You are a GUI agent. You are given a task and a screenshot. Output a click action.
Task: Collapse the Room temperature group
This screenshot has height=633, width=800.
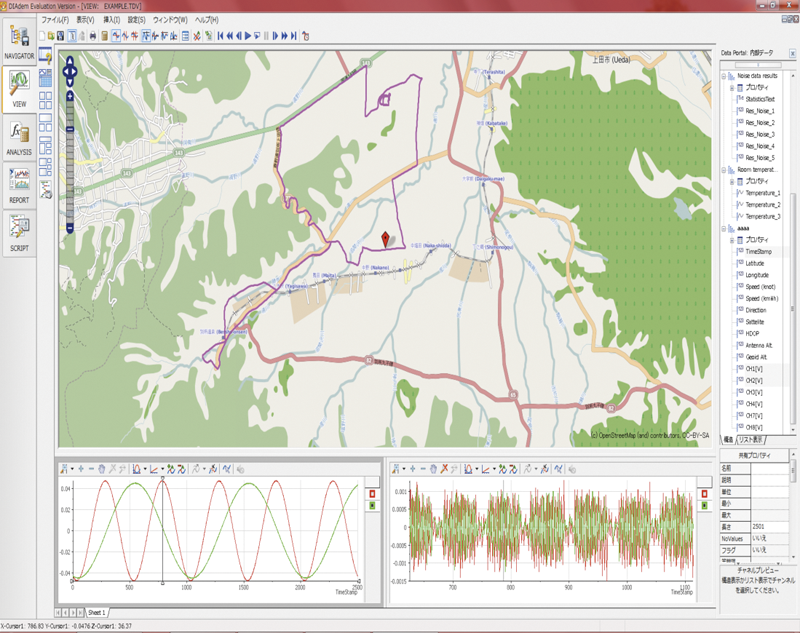point(725,170)
